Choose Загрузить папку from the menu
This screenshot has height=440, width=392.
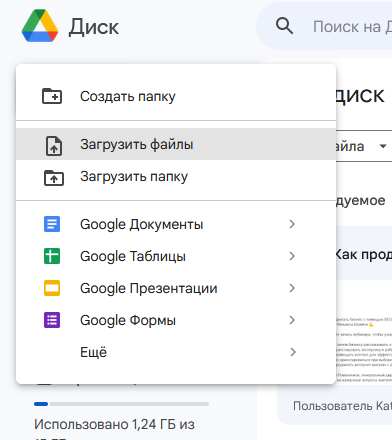(176, 176)
